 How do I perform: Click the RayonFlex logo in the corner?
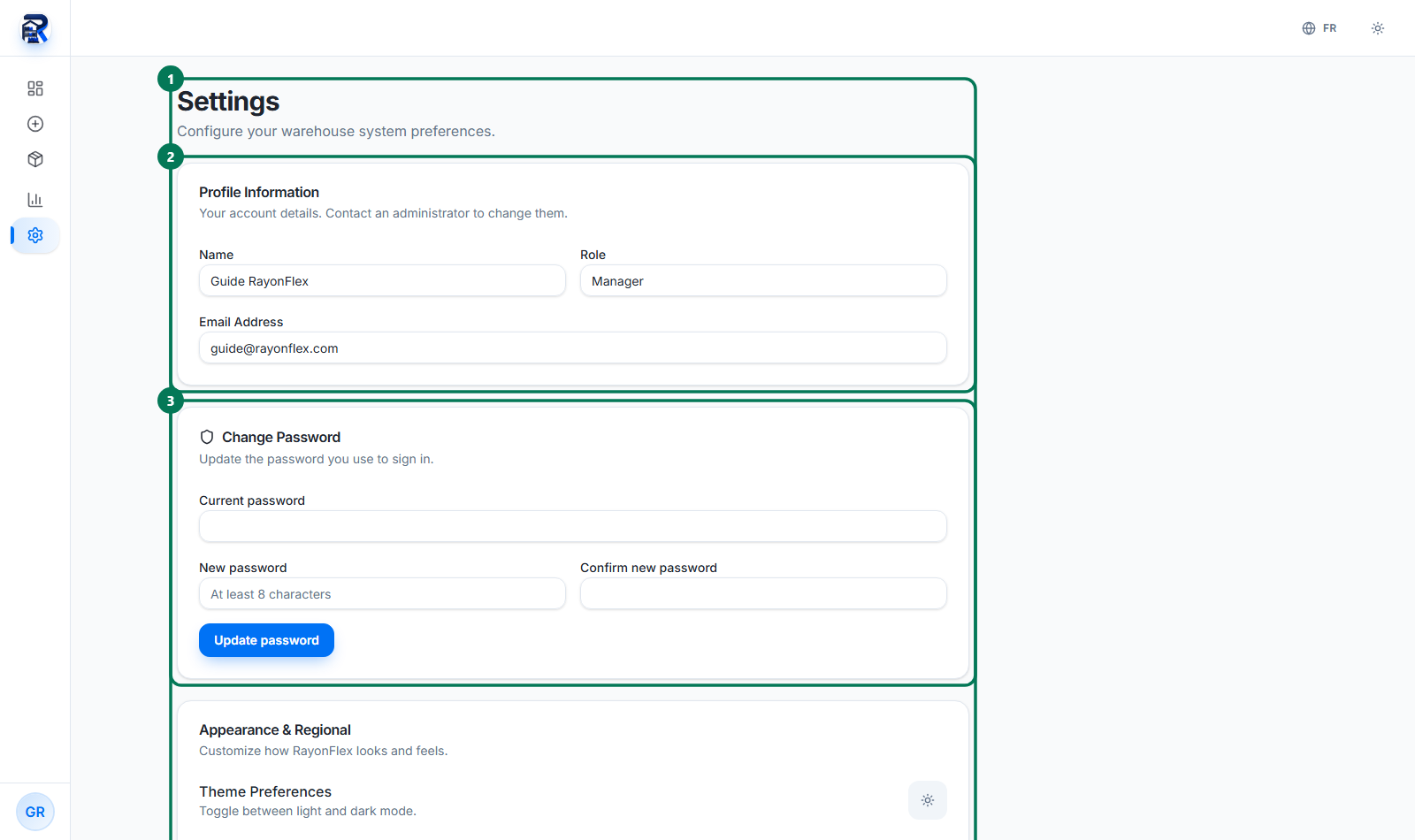34,28
